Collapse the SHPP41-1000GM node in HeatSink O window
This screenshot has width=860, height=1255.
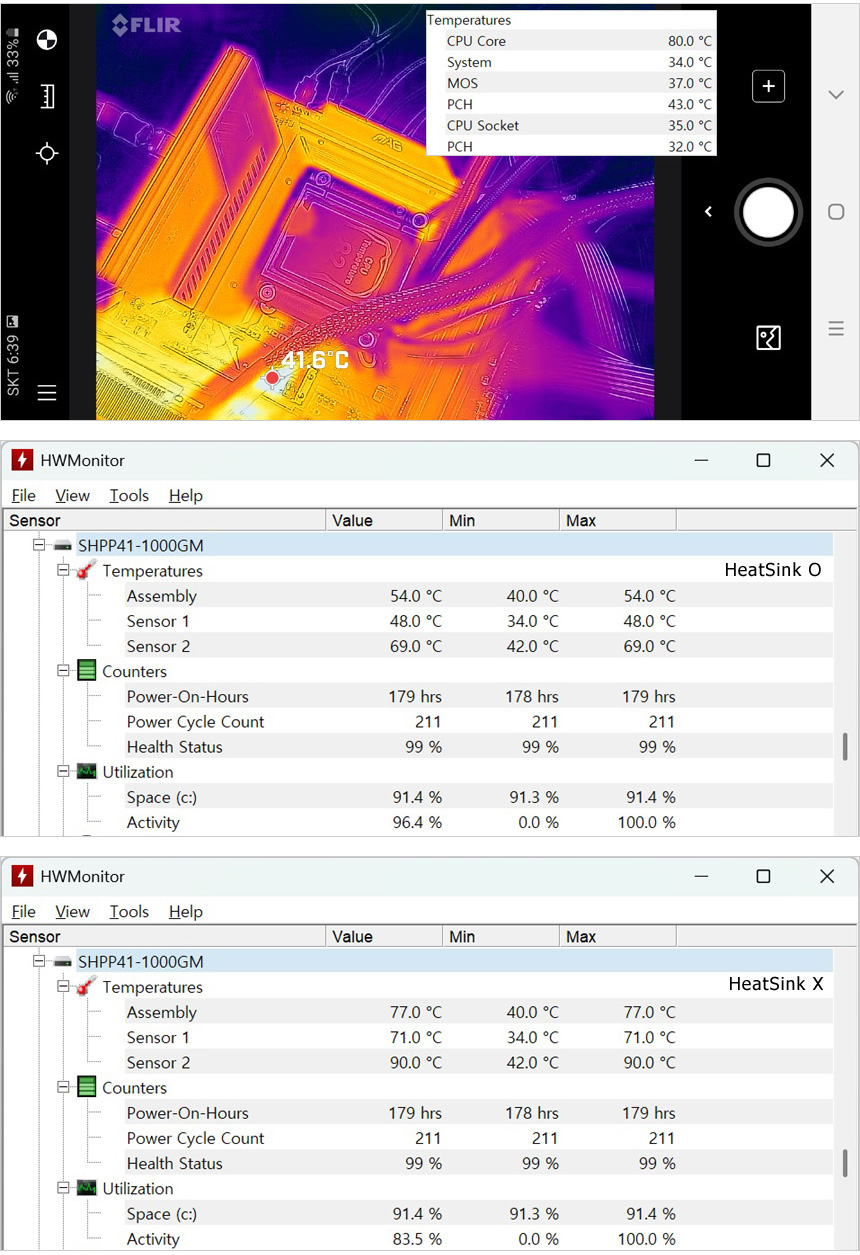coord(40,545)
